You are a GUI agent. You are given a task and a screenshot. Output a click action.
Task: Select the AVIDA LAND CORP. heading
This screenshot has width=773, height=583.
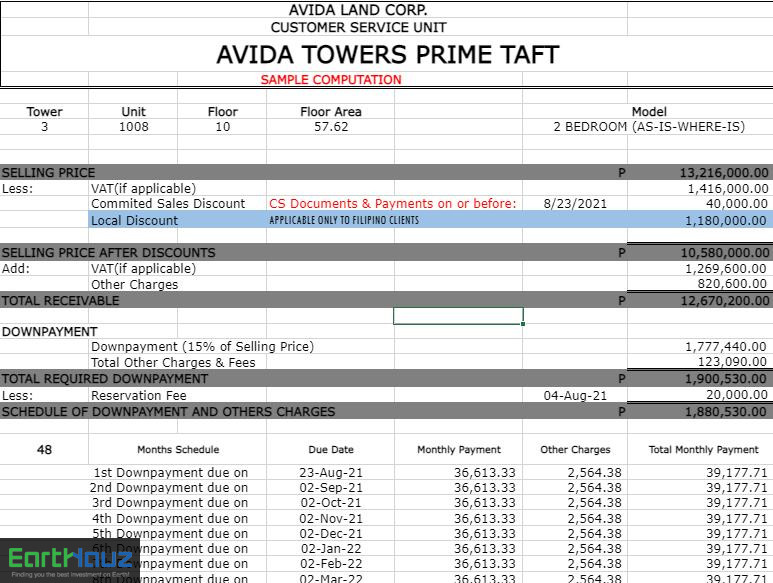coord(358,10)
